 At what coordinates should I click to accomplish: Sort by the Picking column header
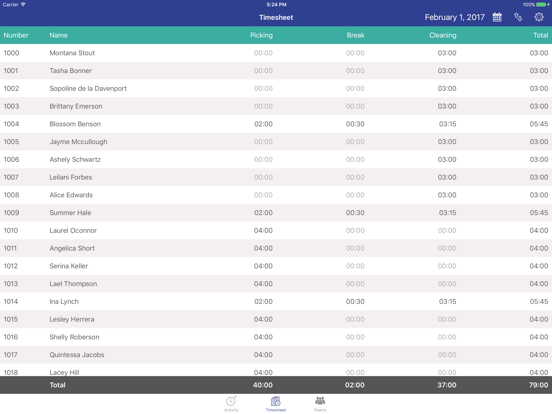[x=261, y=35]
